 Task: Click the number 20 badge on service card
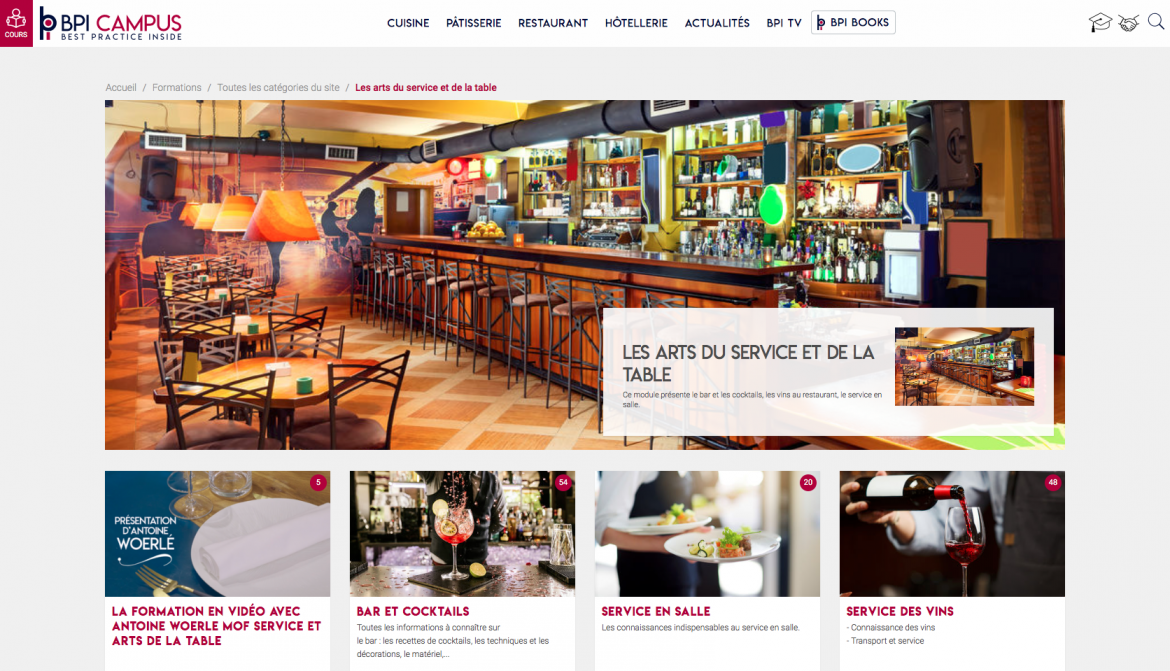point(808,482)
